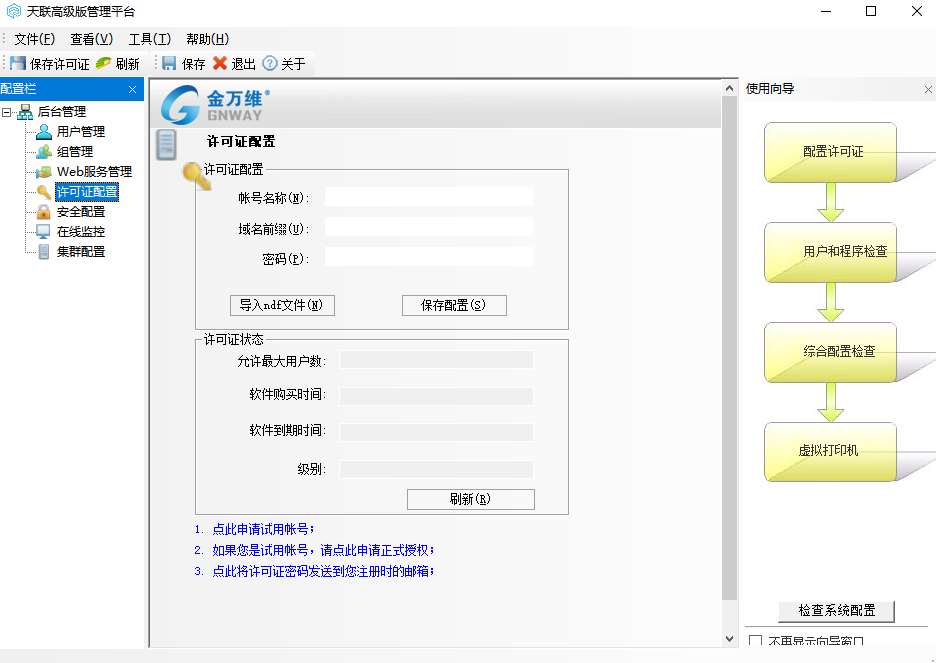The width and height of the screenshot is (936, 663).
Task: Click the red X 退出 icon
Action: [220, 63]
